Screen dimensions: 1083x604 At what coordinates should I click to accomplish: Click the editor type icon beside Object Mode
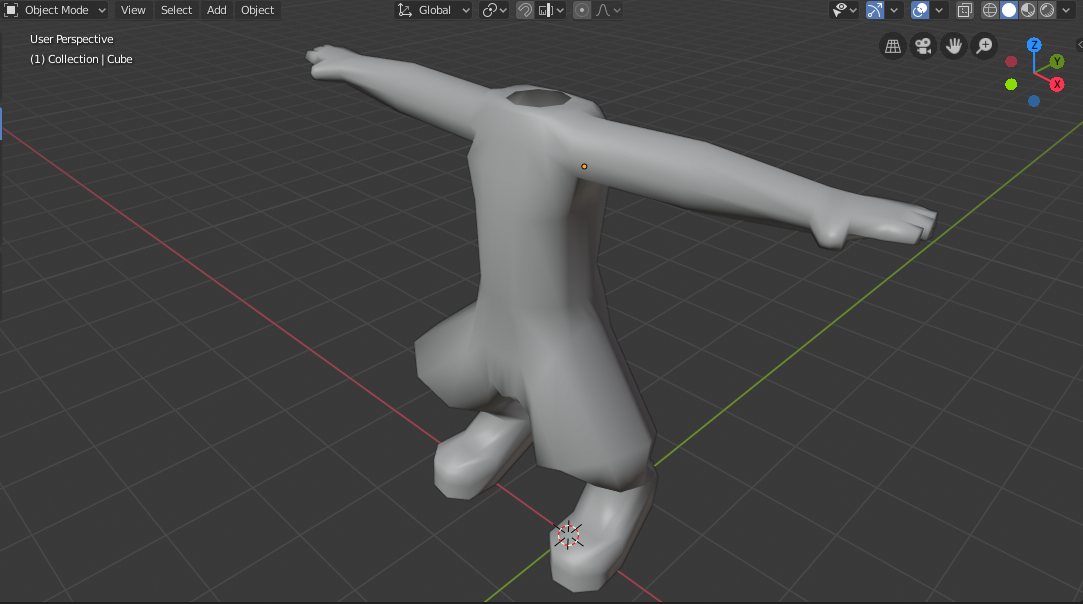pos(11,10)
